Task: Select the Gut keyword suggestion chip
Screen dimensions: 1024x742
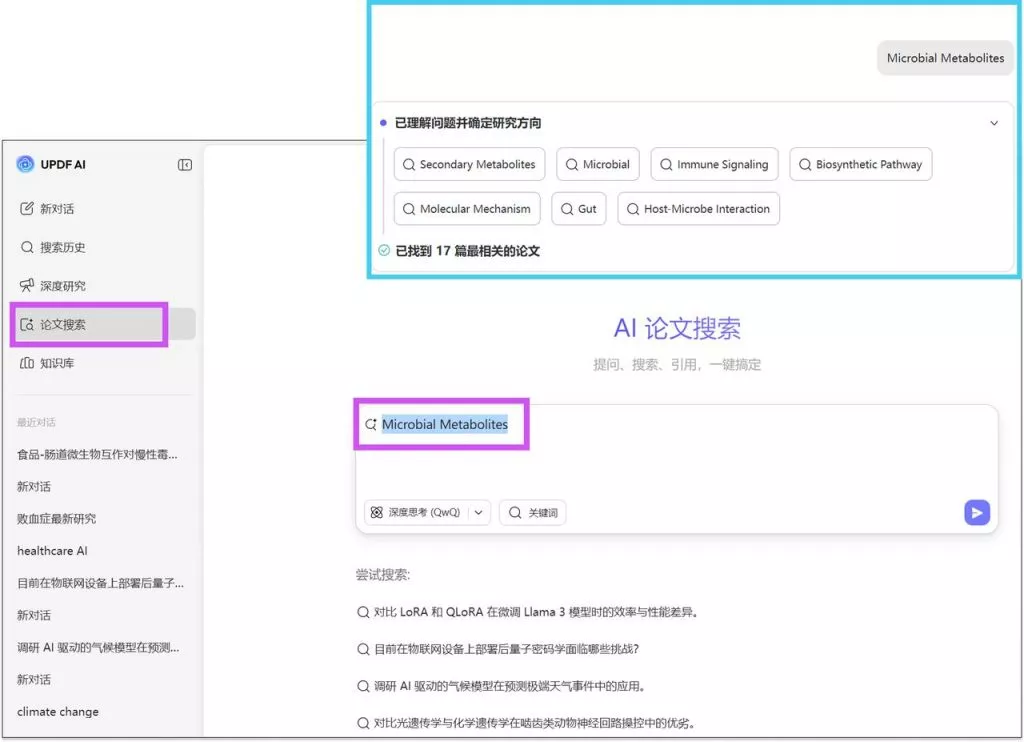Action: coord(578,209)
